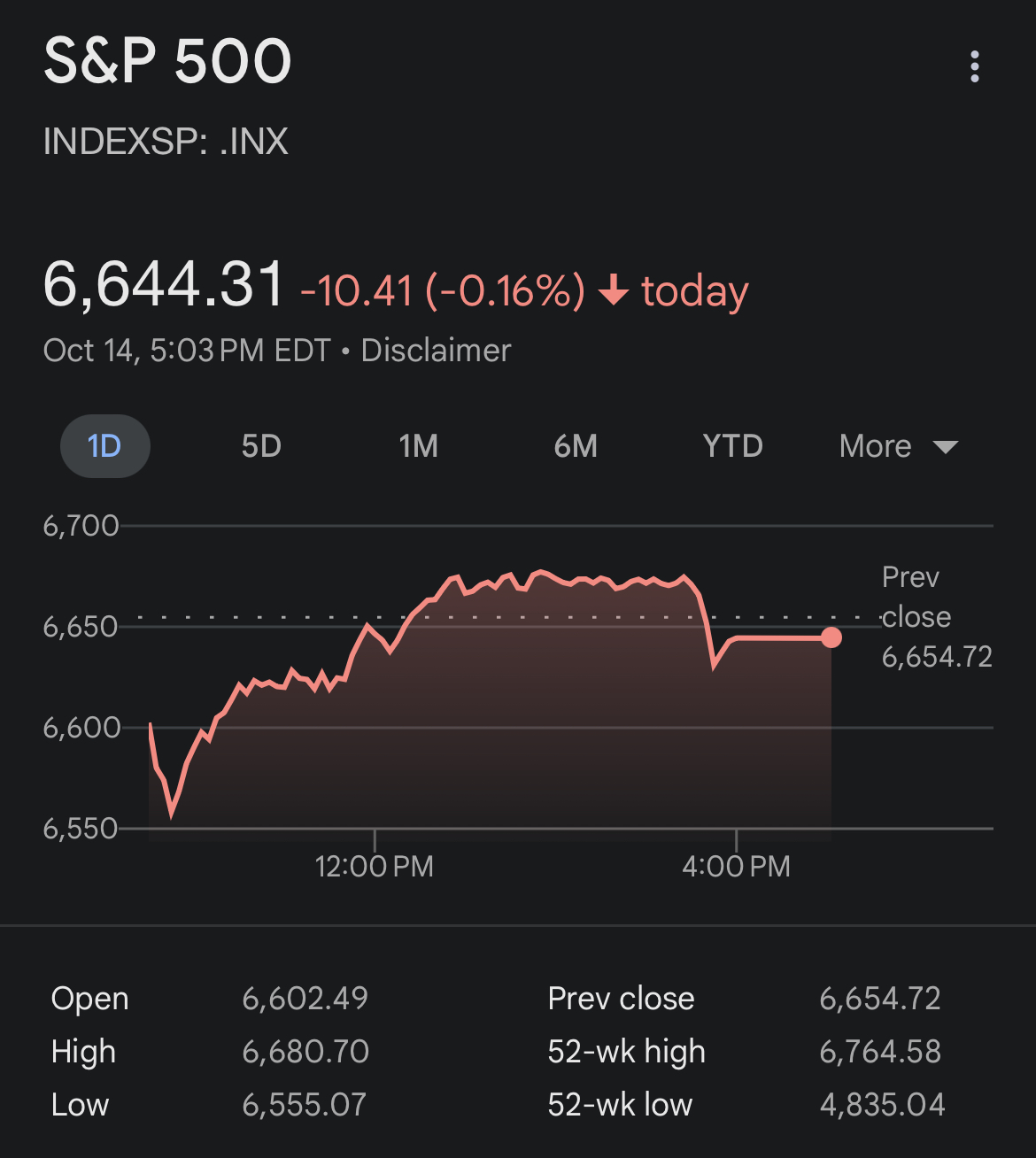Click the current price endpoint dot on chart

(831, 637)
